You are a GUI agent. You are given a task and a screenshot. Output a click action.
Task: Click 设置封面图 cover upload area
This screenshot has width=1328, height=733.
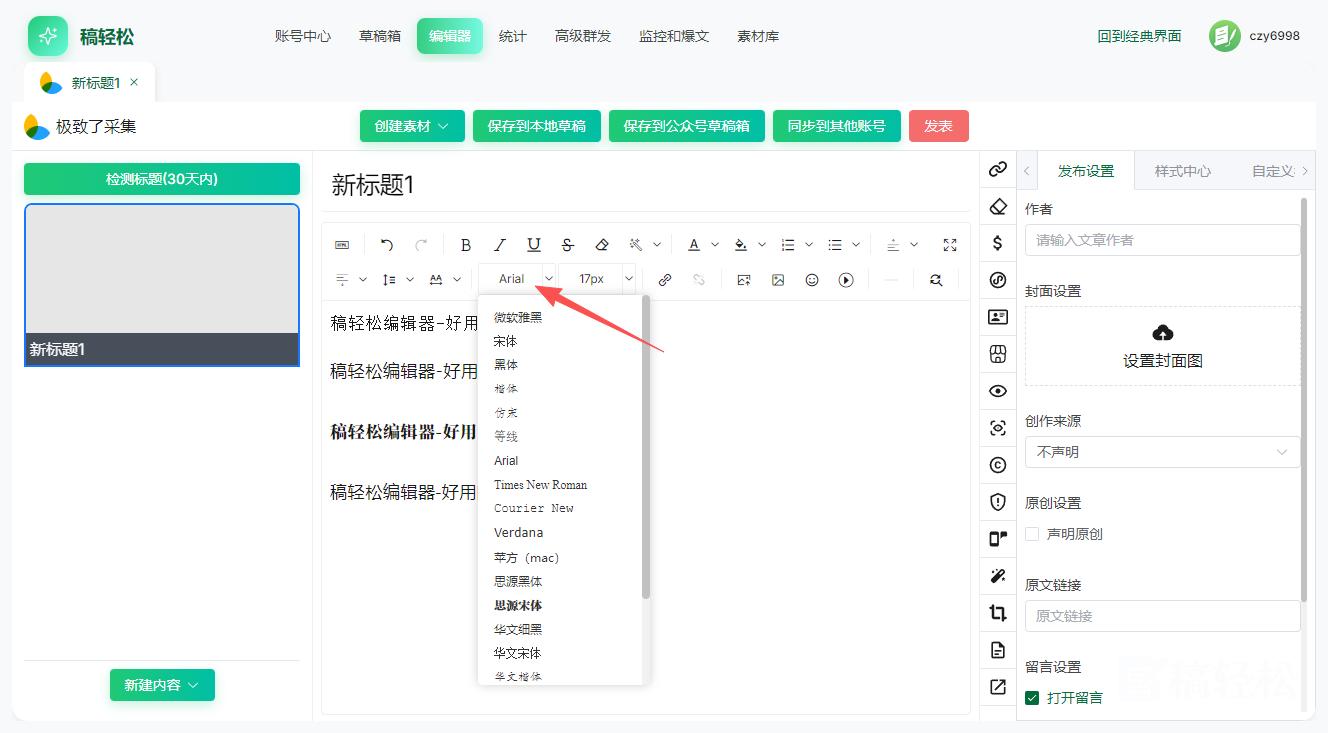(1163, 346)
